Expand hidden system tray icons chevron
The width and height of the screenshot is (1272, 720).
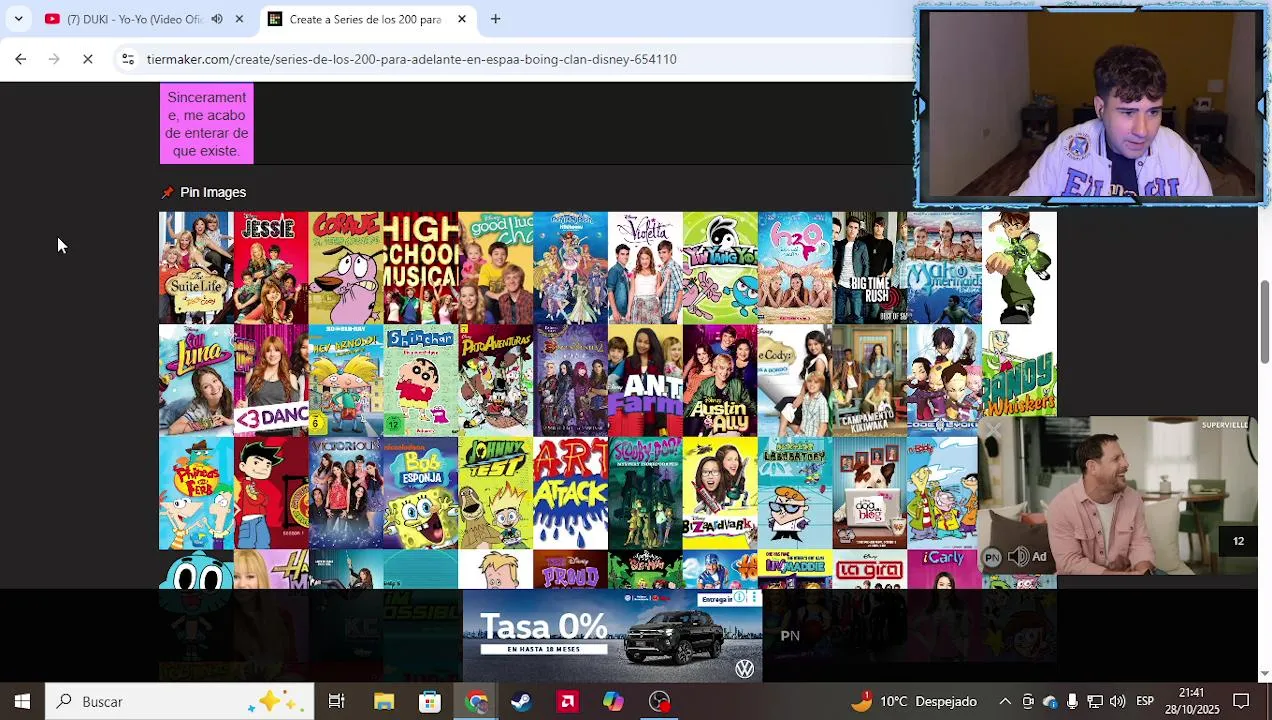tap(1005, 701)
